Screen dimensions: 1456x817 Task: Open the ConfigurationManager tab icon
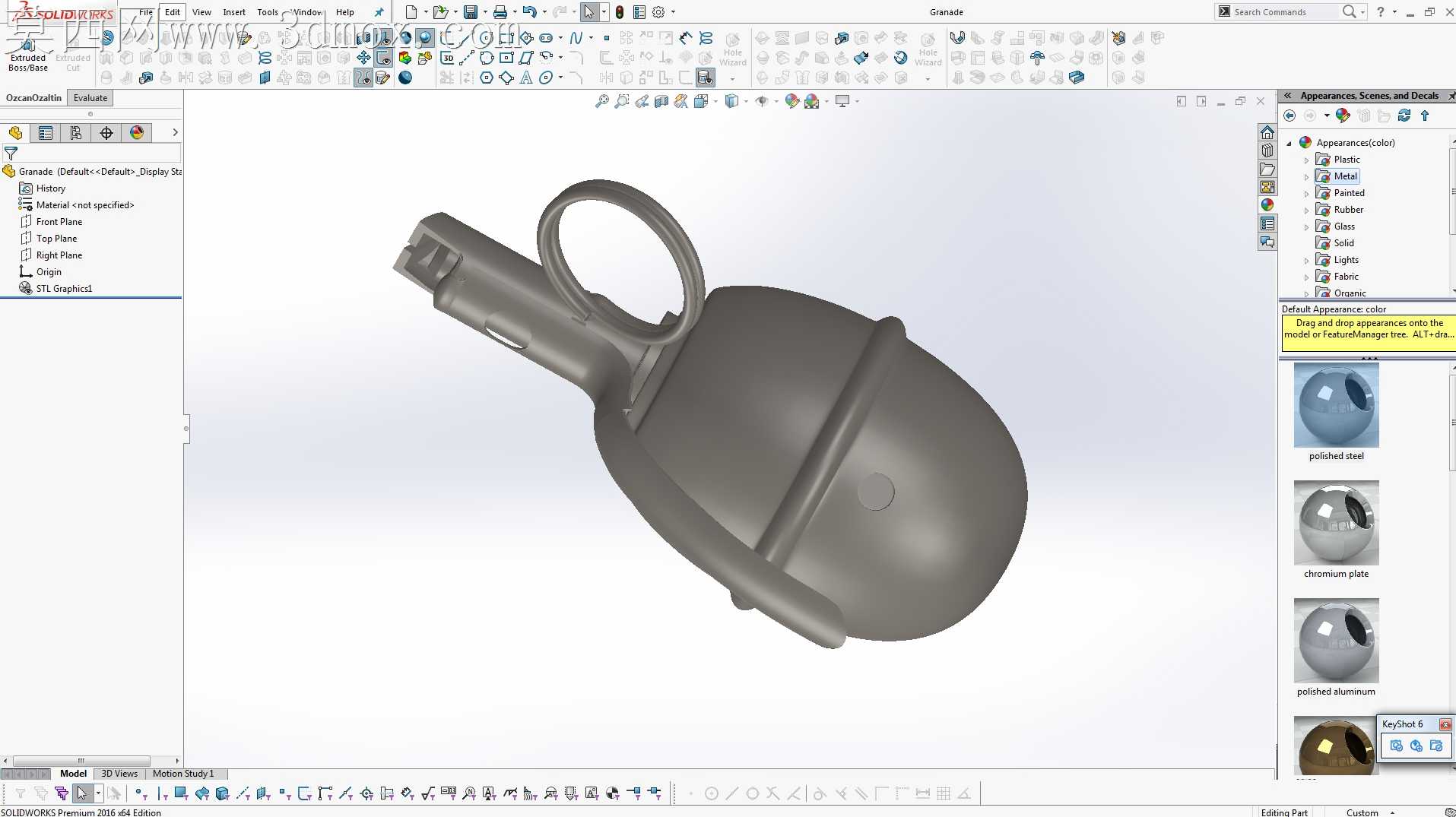click(x=76, y=133)
